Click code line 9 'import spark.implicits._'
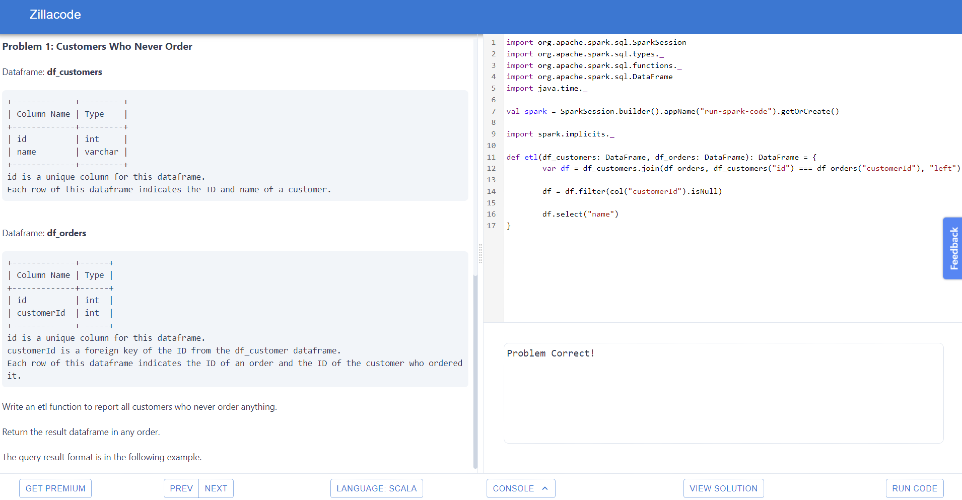The image size is (962, 500). pyautogui.click(x=560, y=134)
